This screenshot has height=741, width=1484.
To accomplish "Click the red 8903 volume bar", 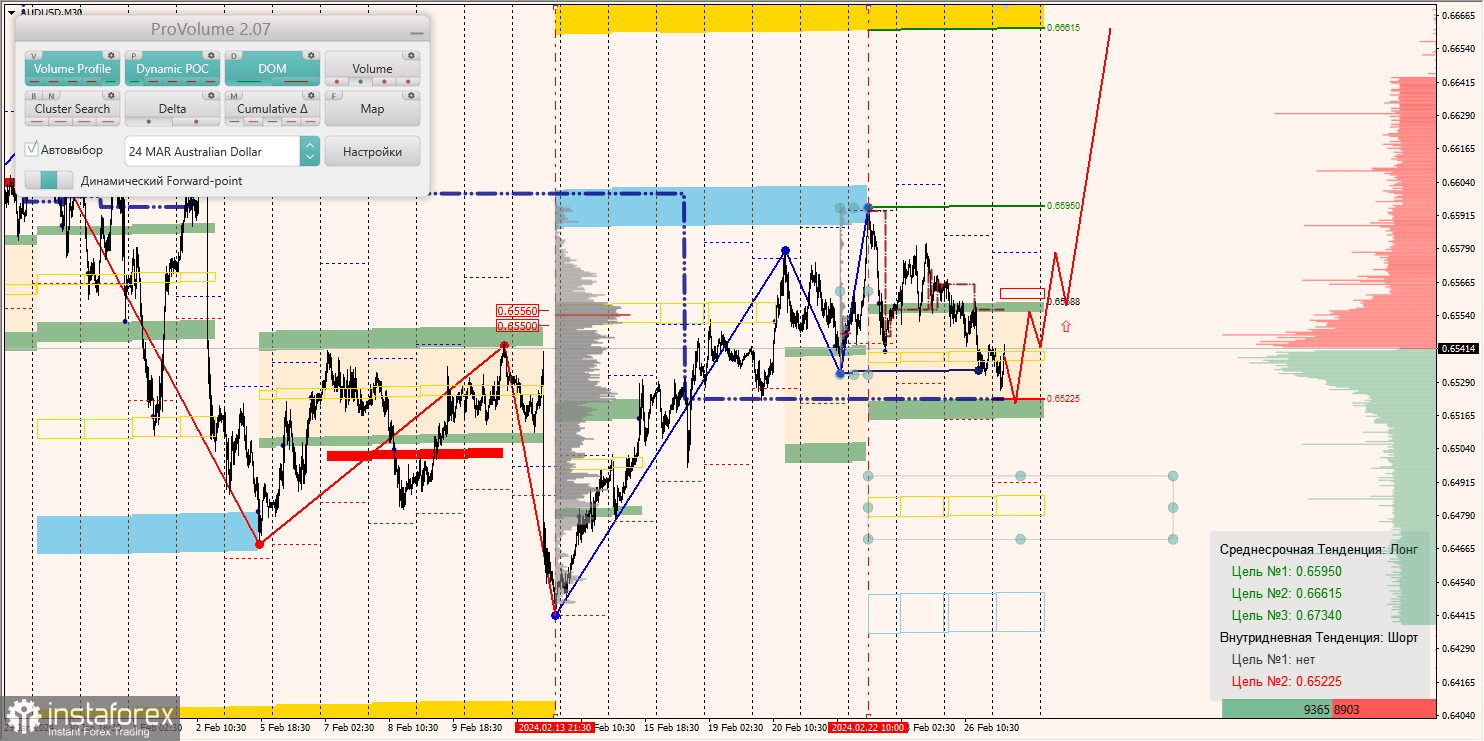I will (x=1384, y=709).
